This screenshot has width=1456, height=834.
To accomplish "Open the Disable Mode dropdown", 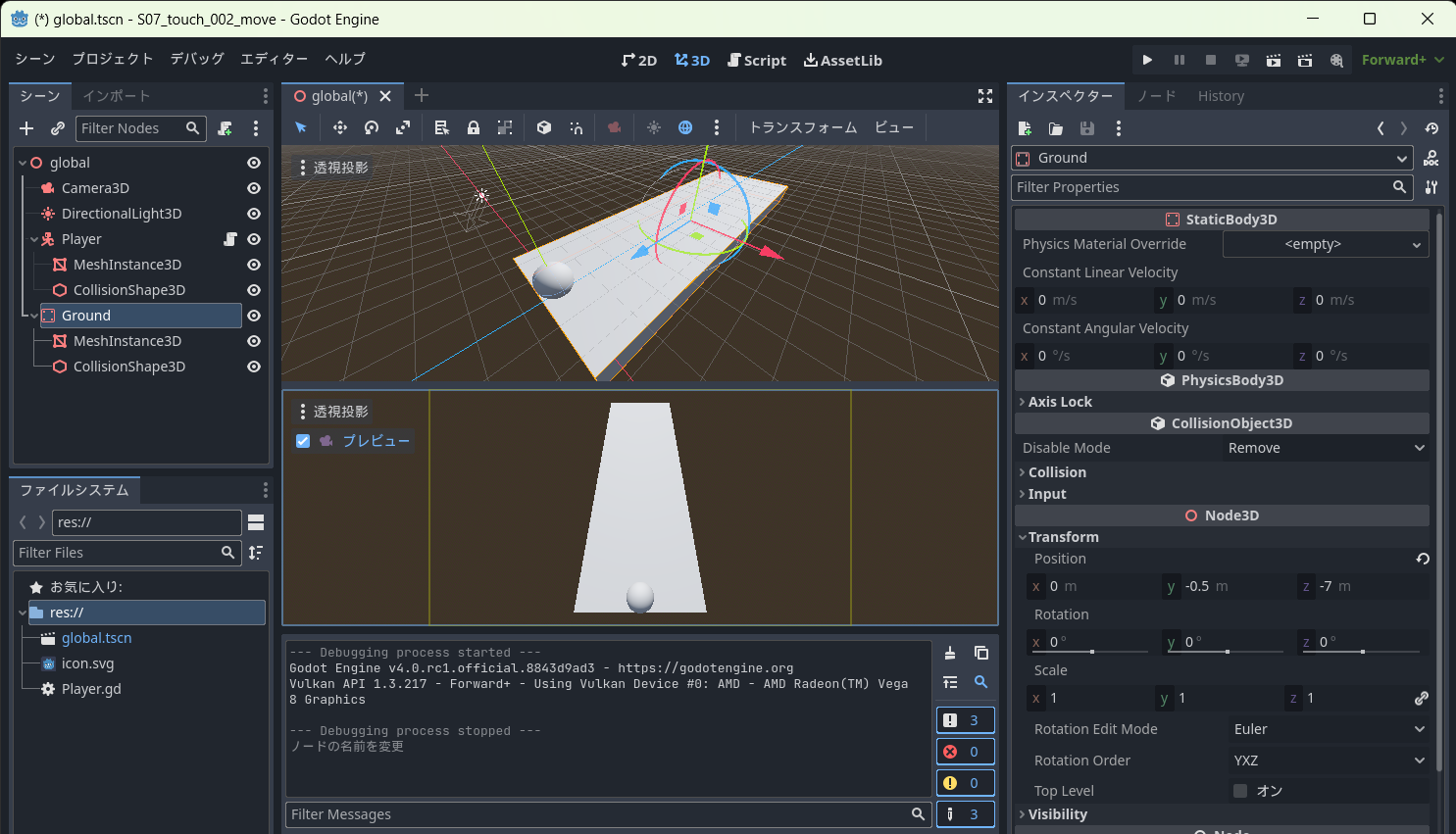I will pyautogui.click(x=1326, y=447).
